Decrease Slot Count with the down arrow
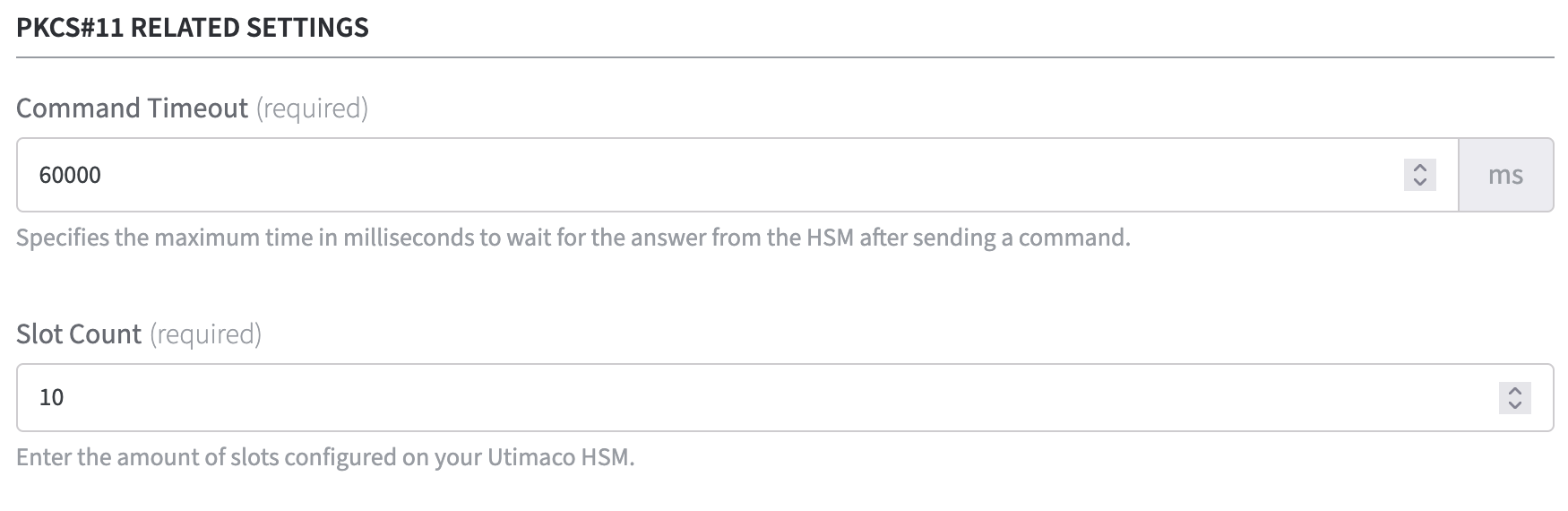Screen dimensions: 1568x511 pos(1514,405)
